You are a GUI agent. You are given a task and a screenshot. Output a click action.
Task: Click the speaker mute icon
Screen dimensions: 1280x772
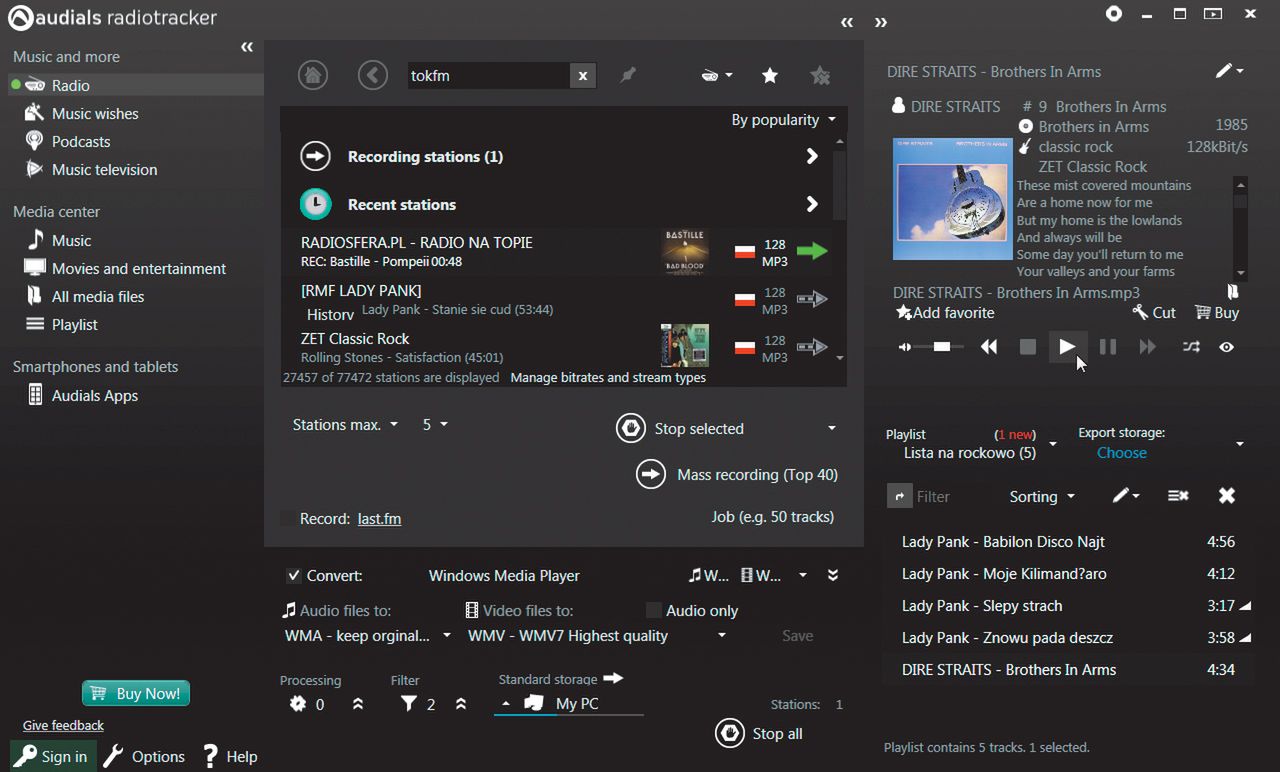pyautogui.click(x=904, y=347)
